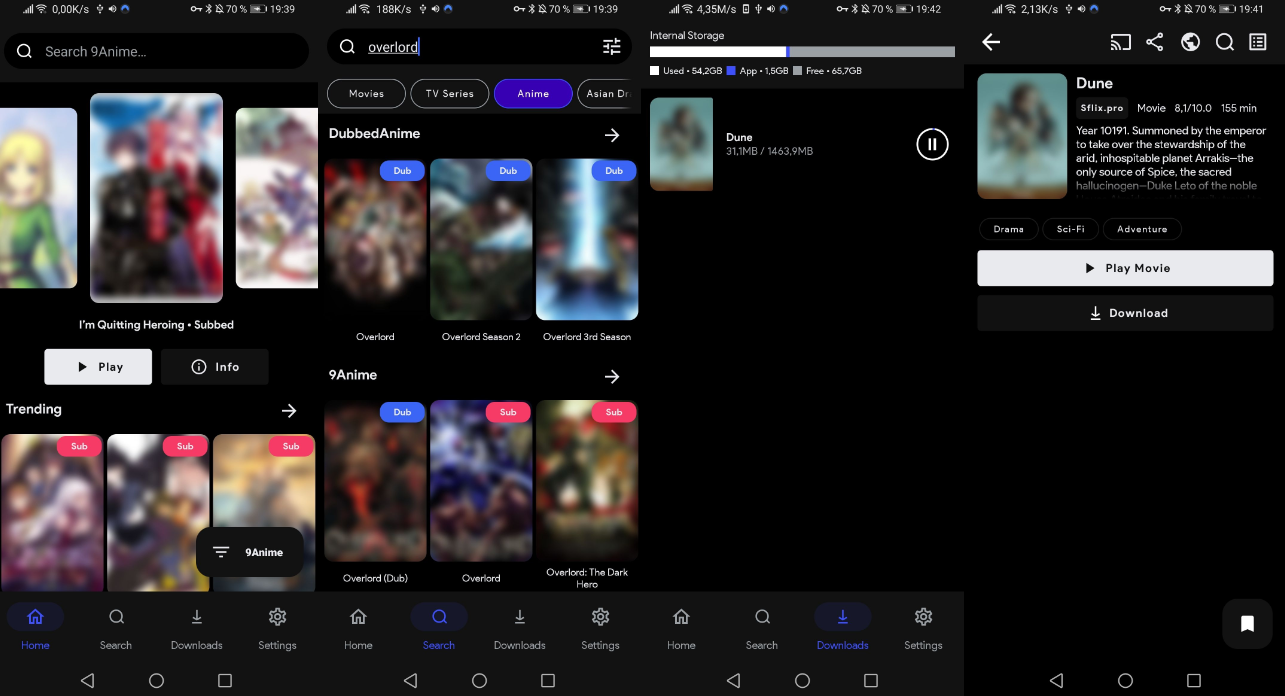Tap the 'Search 9Anime...' input field
Viewport: 1285px width, 696px height.
pyautogui.click(x=157, y=51)
